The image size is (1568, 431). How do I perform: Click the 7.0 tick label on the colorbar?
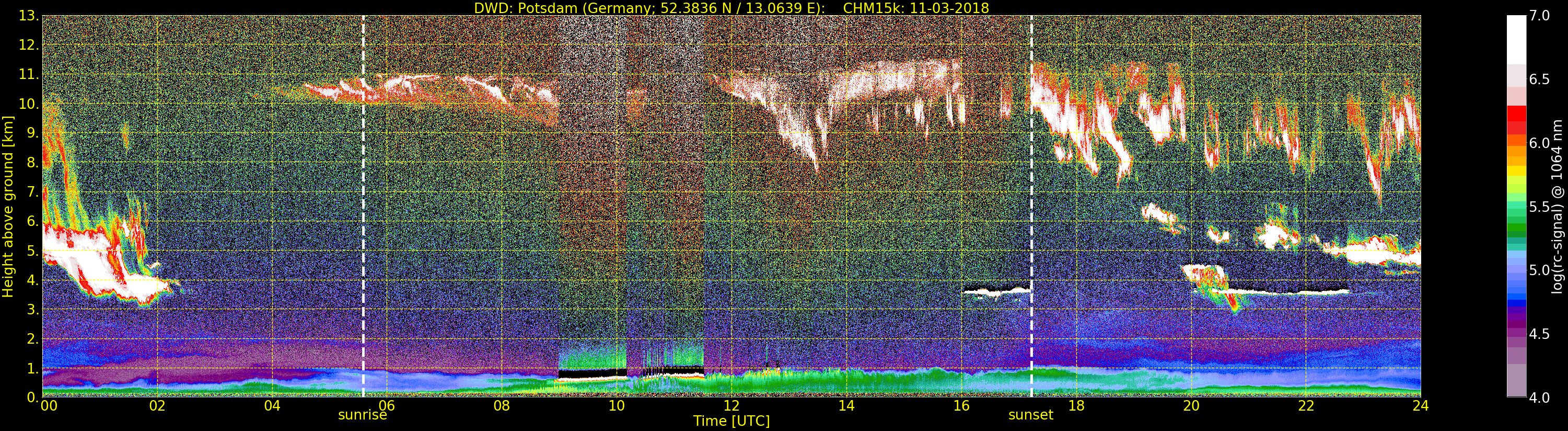(x=1539, y=16)
